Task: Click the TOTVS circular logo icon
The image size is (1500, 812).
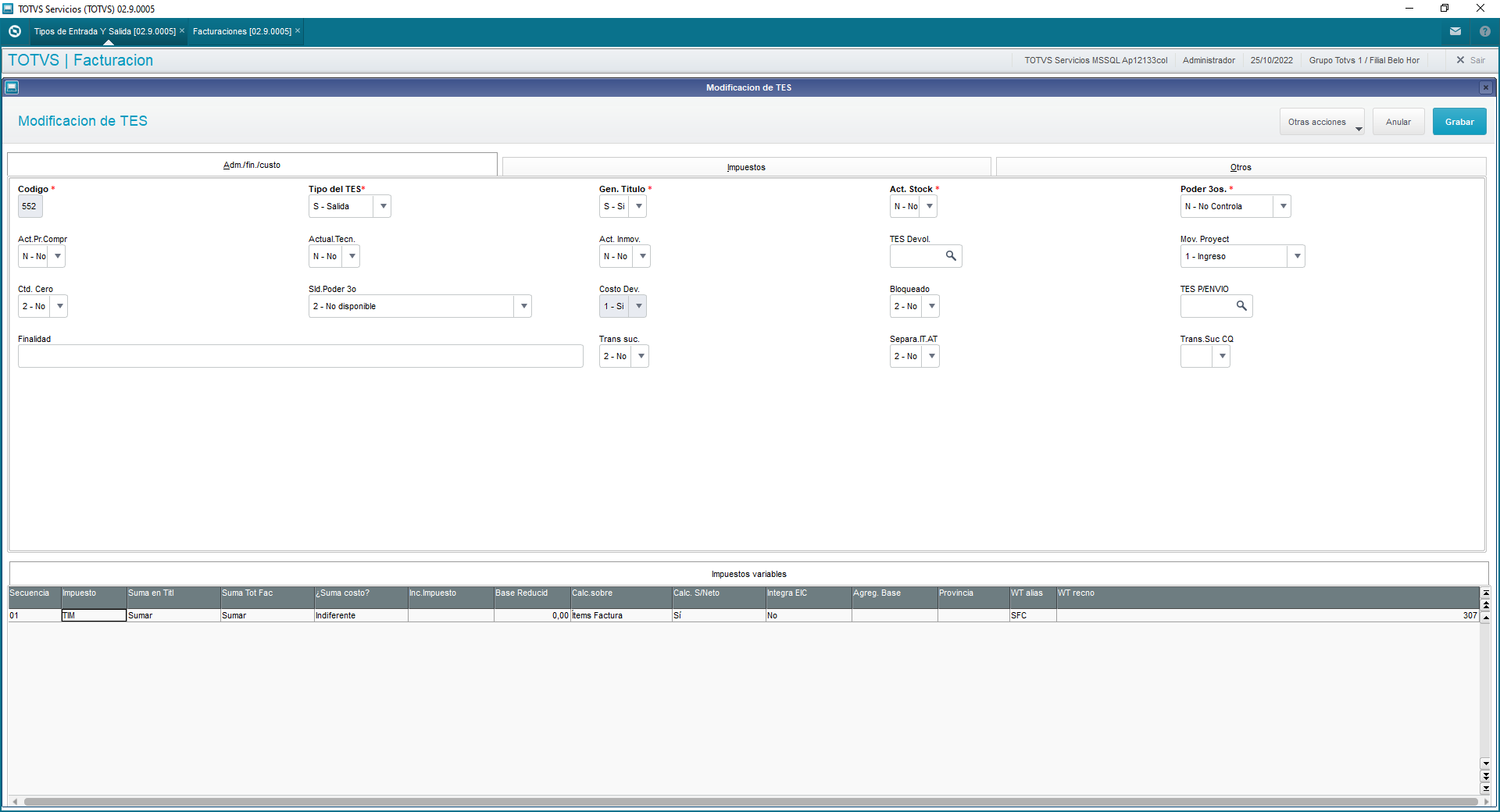Action: pos(14,31)
